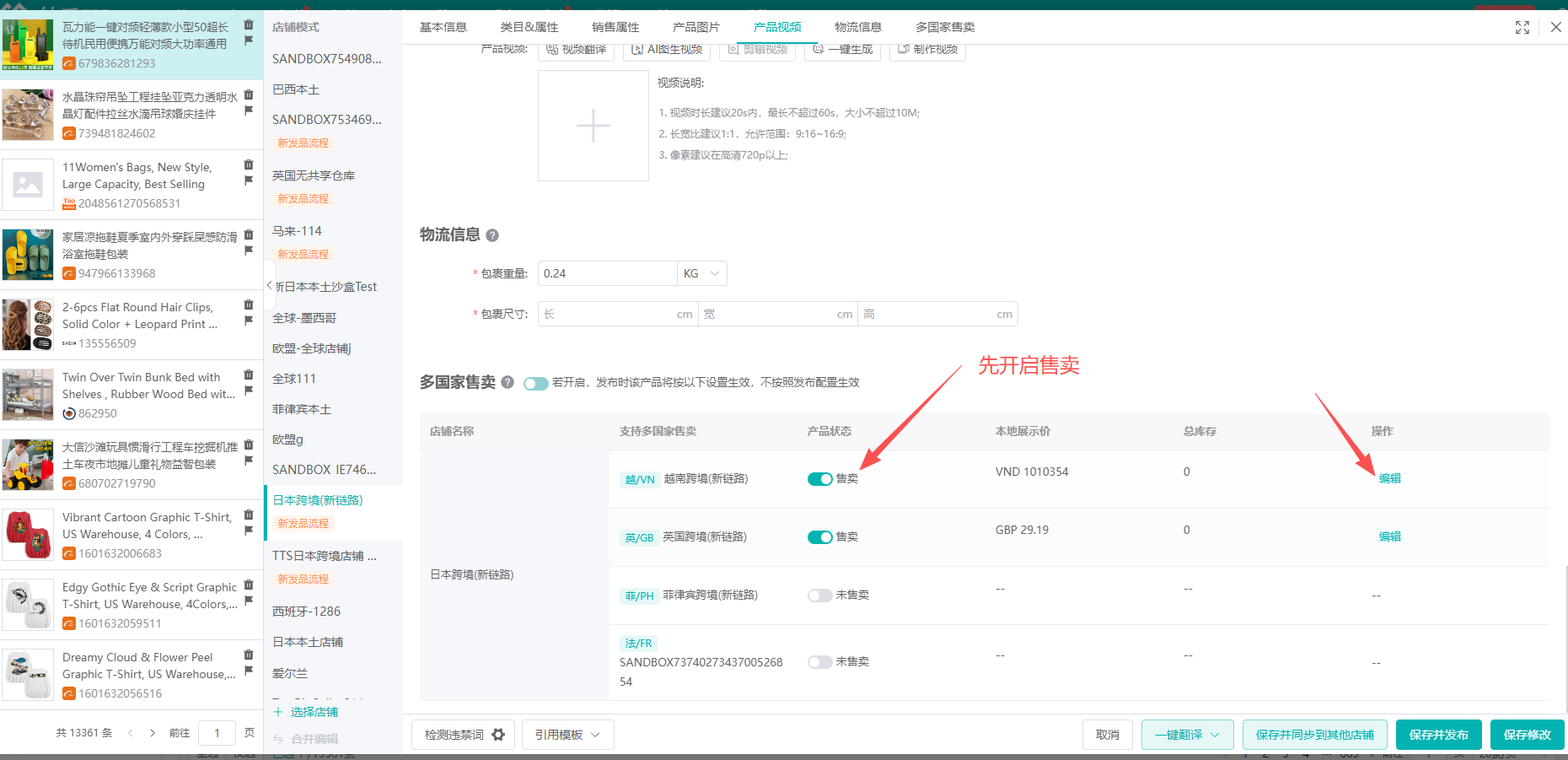Focus the package height 高 field
Viewport: 1568px width, 760px height.
tap(938, 314)
